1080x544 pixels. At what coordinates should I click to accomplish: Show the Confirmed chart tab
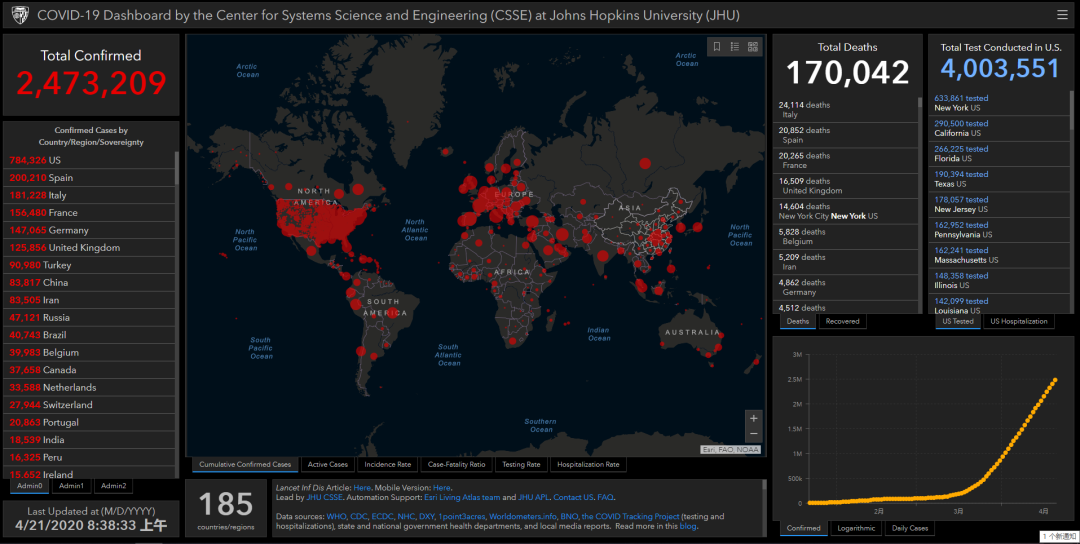[804, 529]
